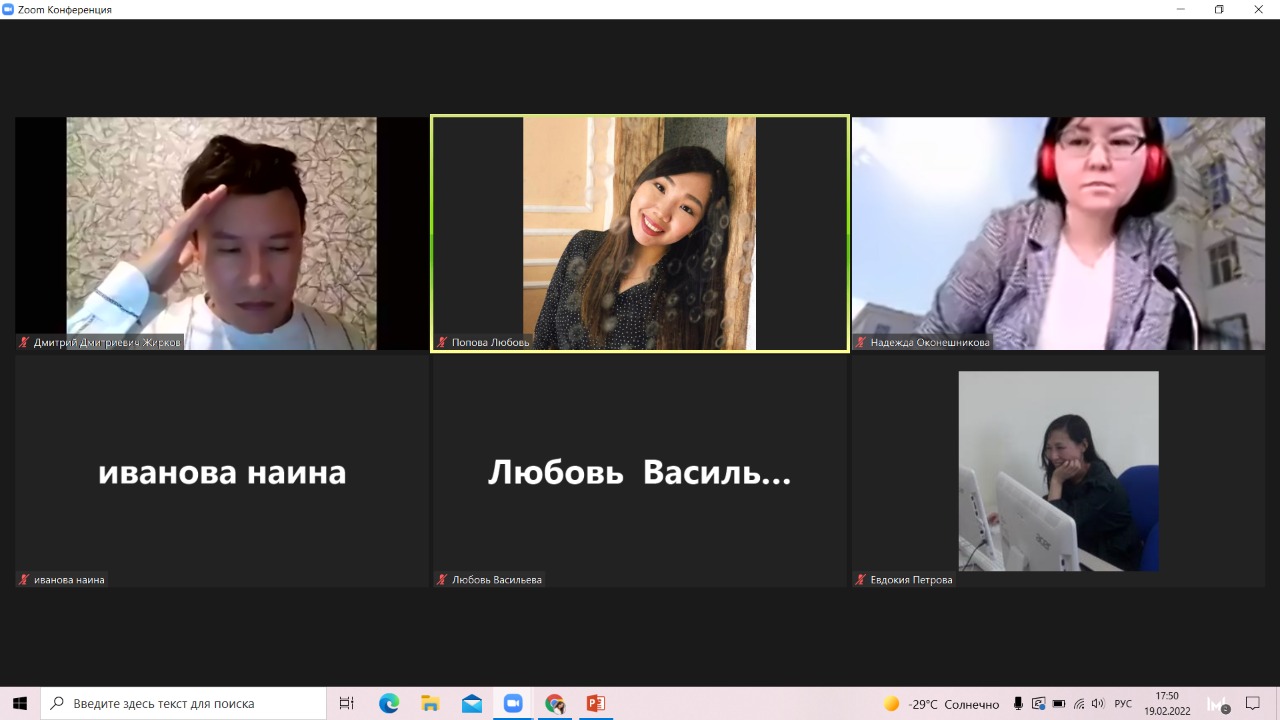1280x720 pixels.
Task: Open the notification center icon
Action: [1253, 703]
